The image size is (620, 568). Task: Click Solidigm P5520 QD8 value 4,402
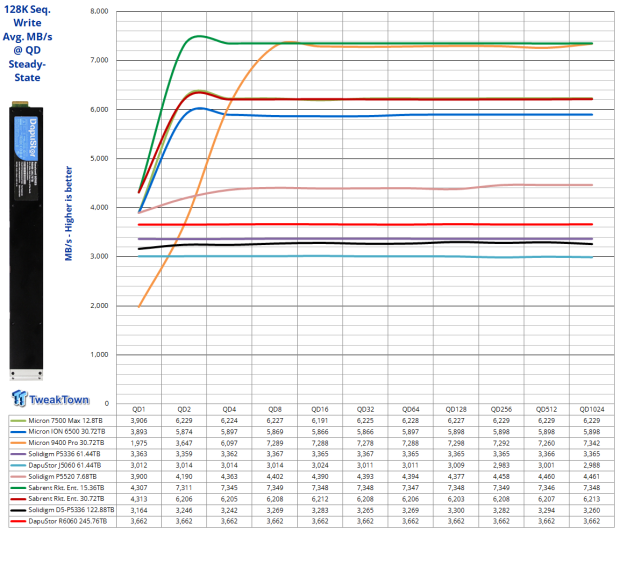pos(275,477)
